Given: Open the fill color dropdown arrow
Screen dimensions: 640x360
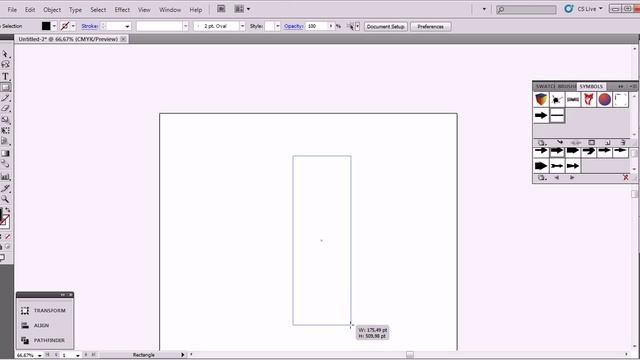Looking at the screenshot, I should (x=54, y=26).
